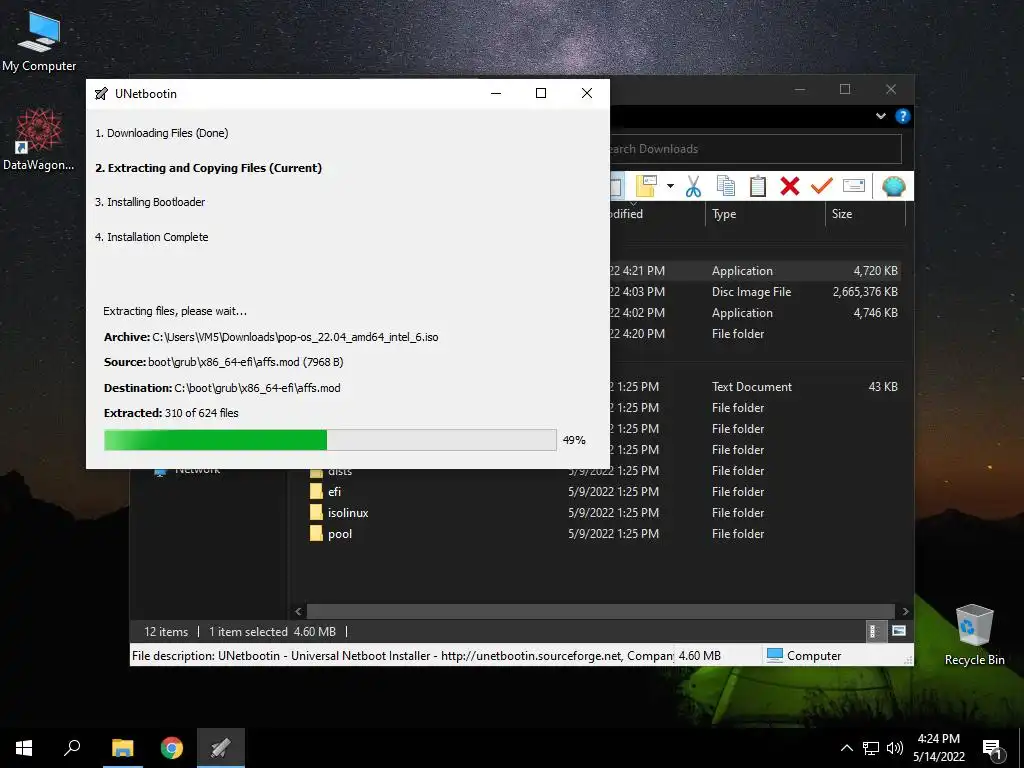Minimize the UNetbootin window
The image size is (1024, 768).
tap(496, 93)
